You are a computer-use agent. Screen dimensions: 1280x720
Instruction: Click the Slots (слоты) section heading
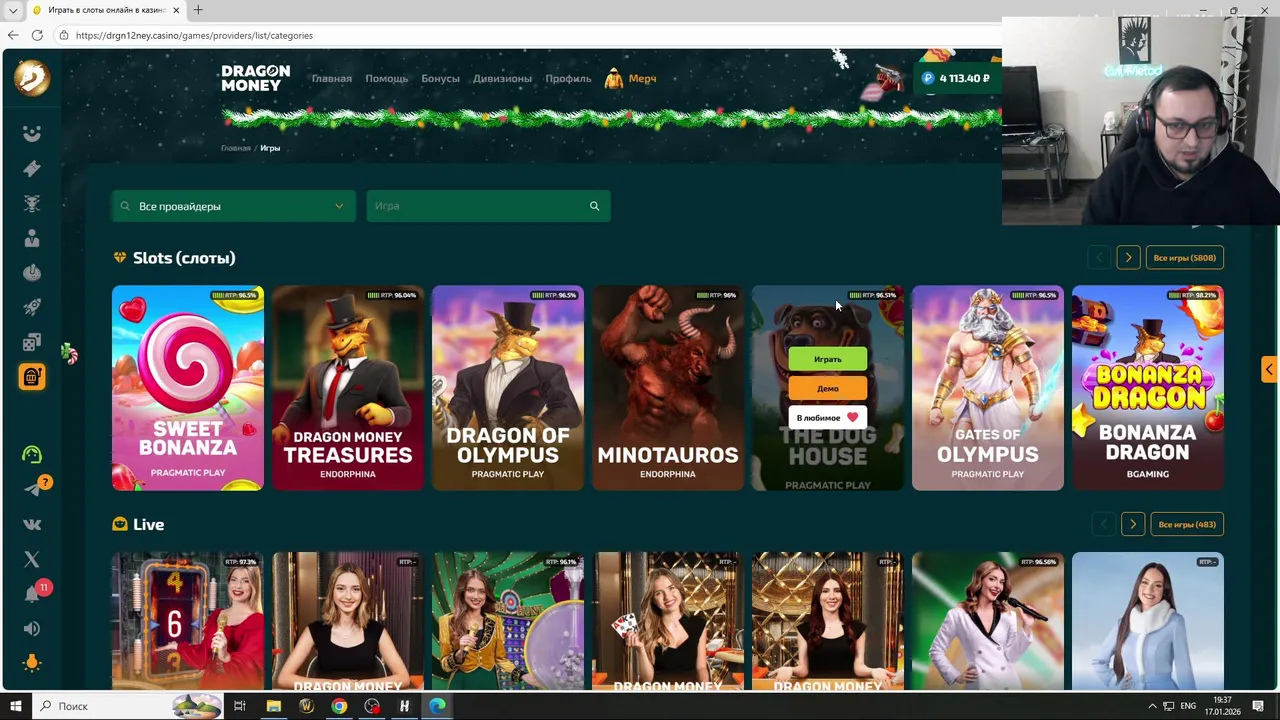[x=184, y=258]
